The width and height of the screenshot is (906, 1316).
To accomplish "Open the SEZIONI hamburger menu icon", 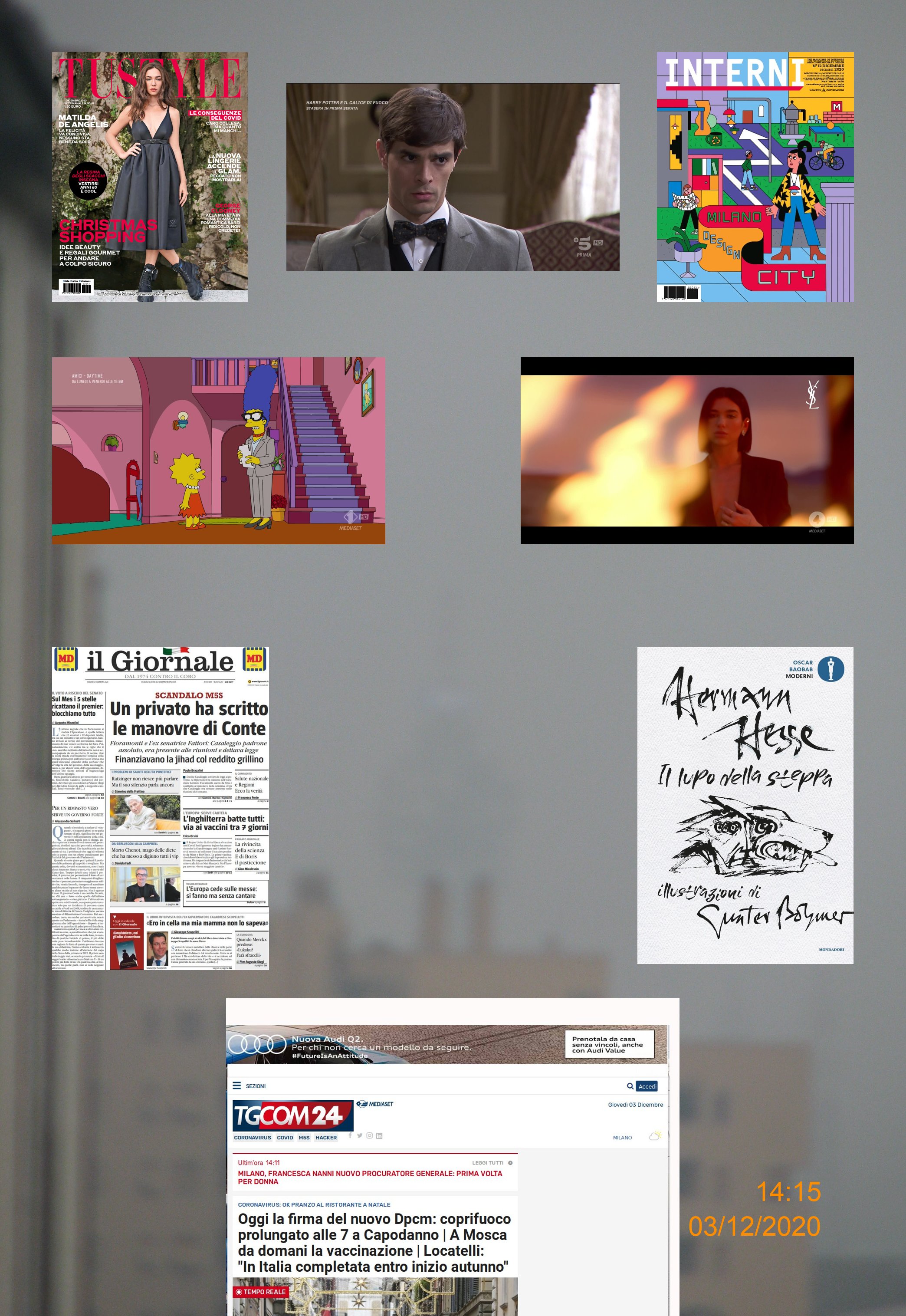I will click(237, 1086).
